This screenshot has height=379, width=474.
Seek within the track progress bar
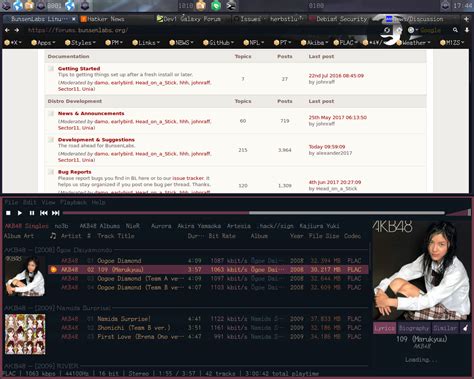(254, 213)
